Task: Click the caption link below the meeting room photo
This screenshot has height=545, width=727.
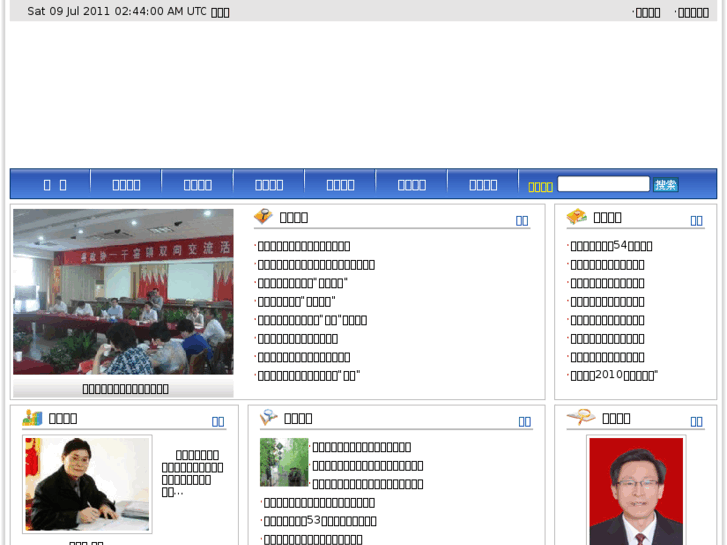Action: (x=125, y=389)
